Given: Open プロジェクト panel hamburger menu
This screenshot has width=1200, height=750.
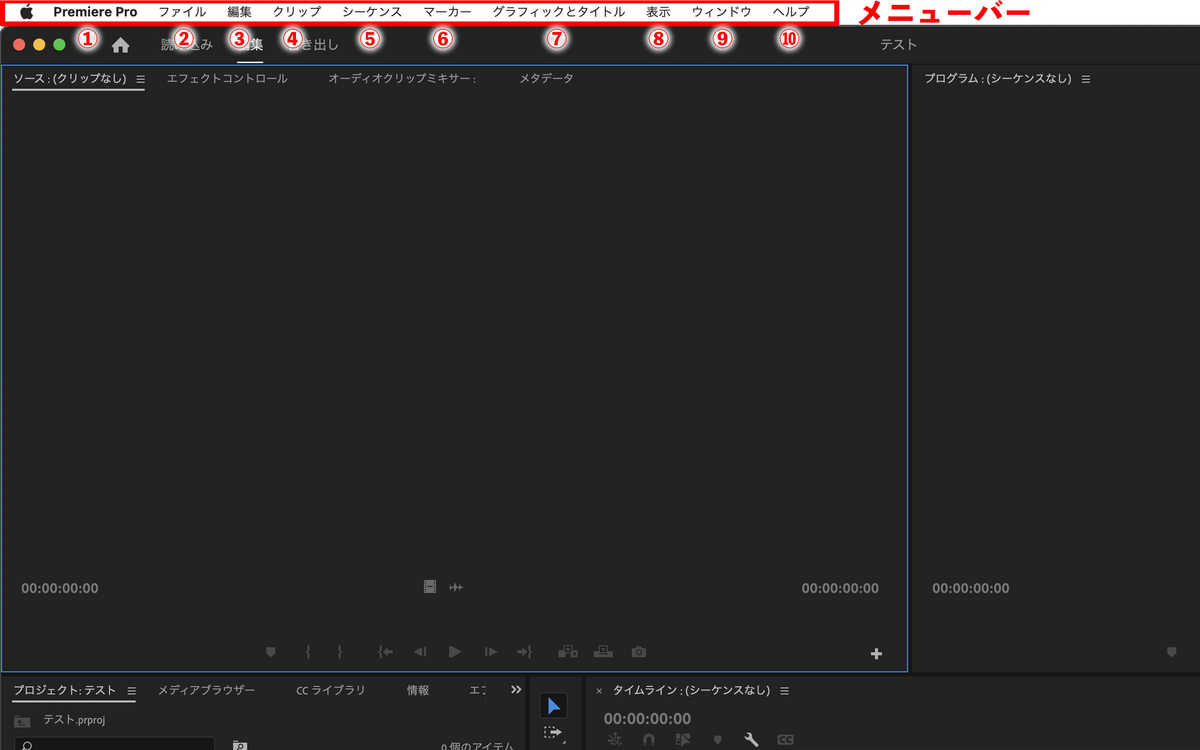Looking at the screenshot, I should 131,691.
